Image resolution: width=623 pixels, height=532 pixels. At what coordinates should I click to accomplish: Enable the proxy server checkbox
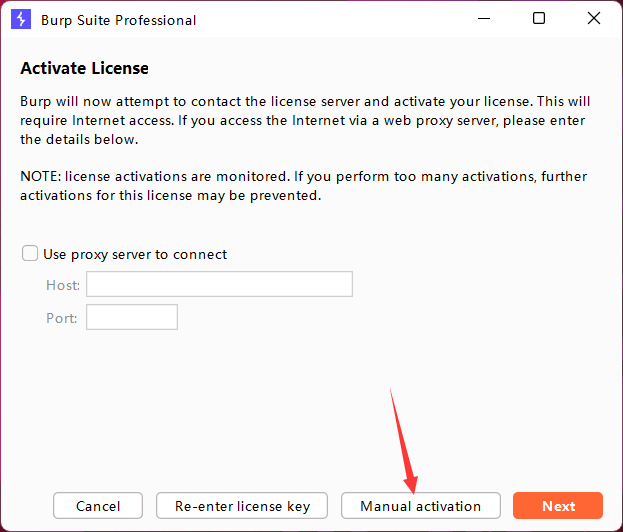click(x=31, y=254)
